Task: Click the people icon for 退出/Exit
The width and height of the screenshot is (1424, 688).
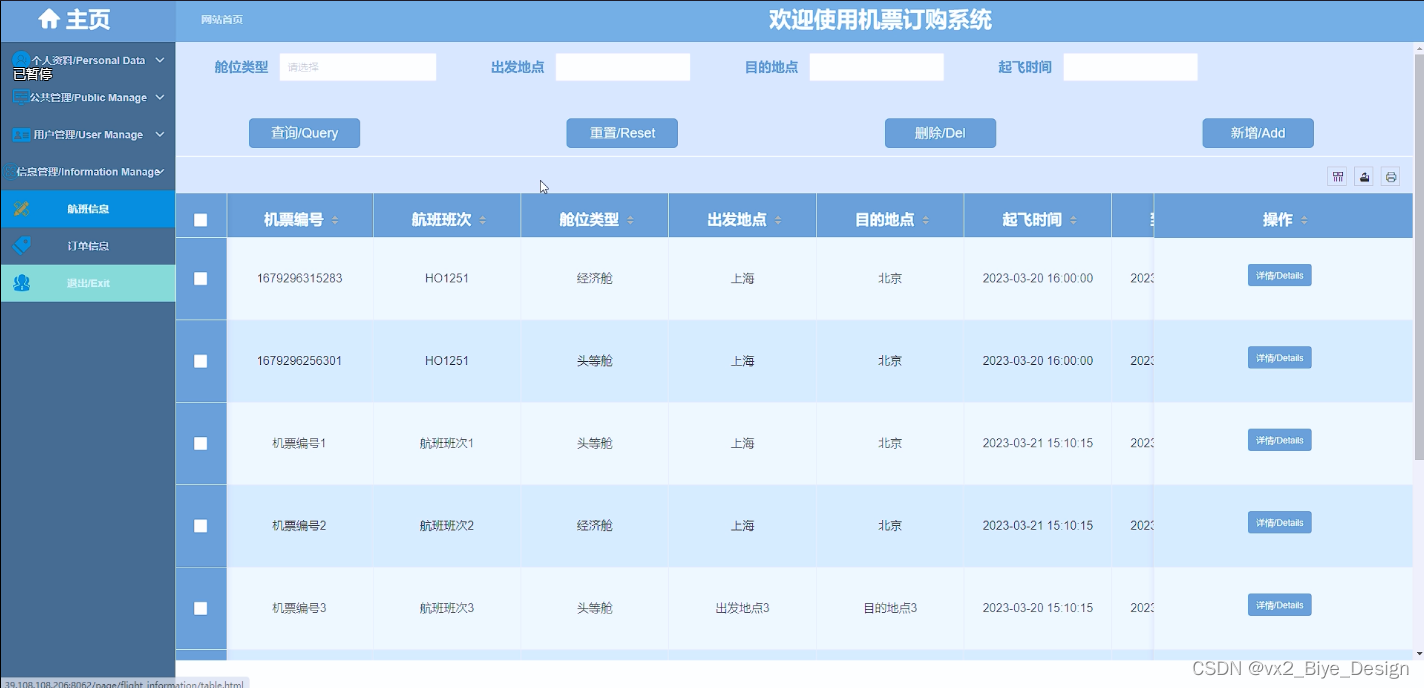Action: click(x=22, y=283)
